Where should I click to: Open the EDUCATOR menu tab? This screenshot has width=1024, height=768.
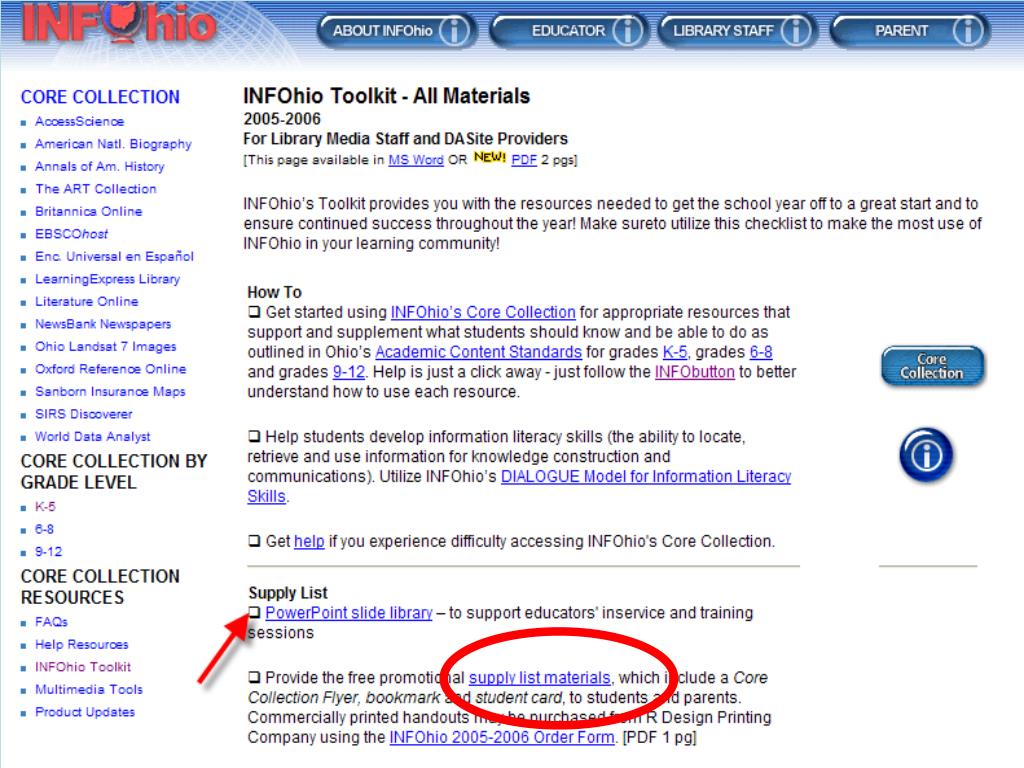click(569, 31)
